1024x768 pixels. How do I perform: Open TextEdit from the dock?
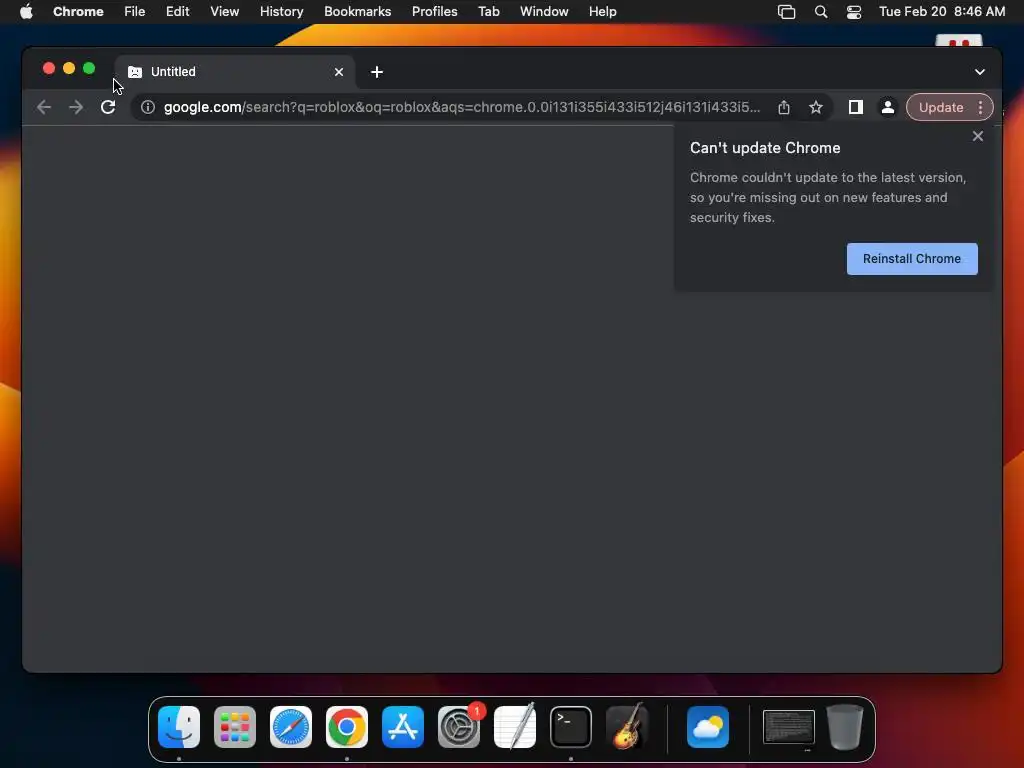(515, 727)
